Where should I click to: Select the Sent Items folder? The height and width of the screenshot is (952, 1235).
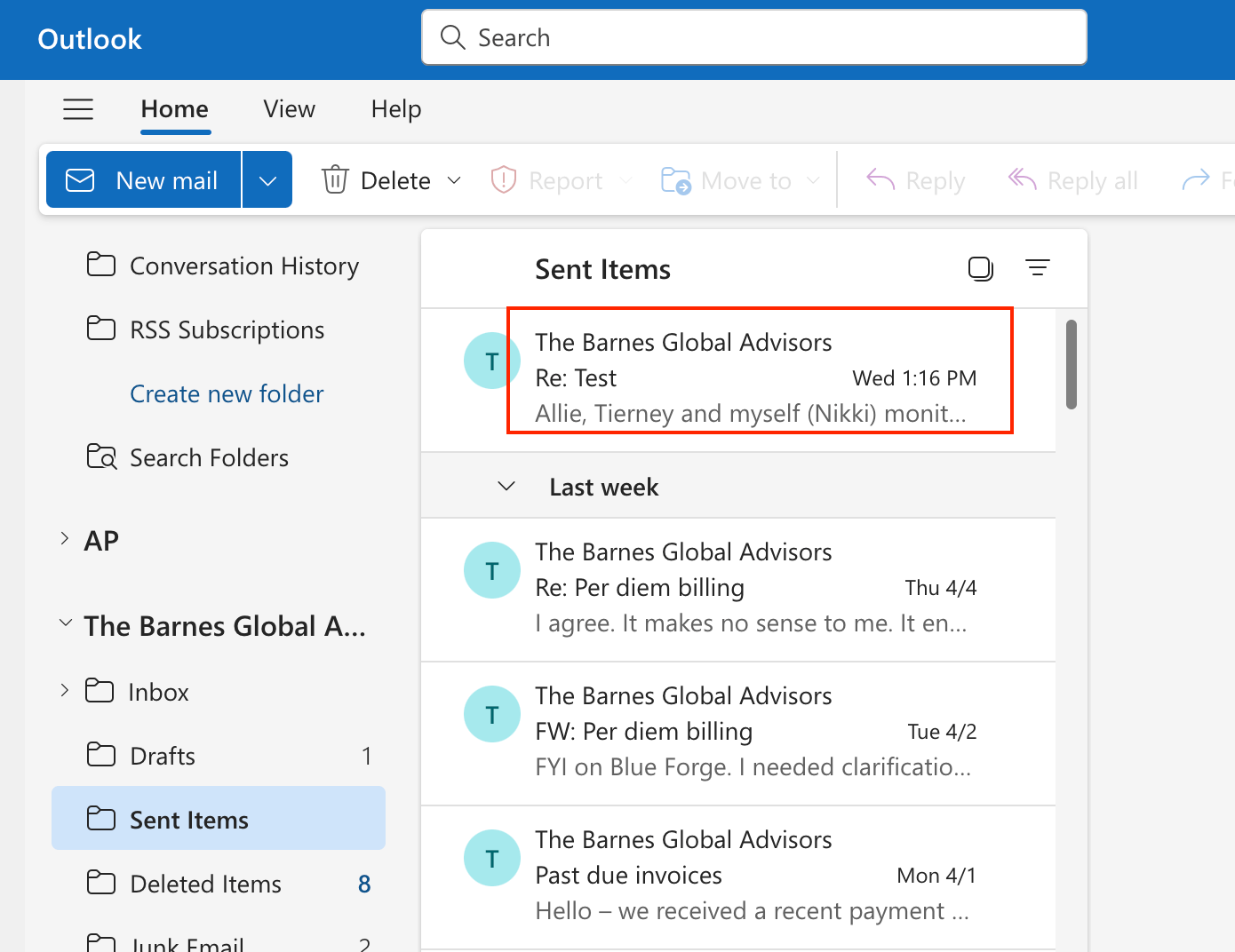pyautogui.click(x=219, y=818)
